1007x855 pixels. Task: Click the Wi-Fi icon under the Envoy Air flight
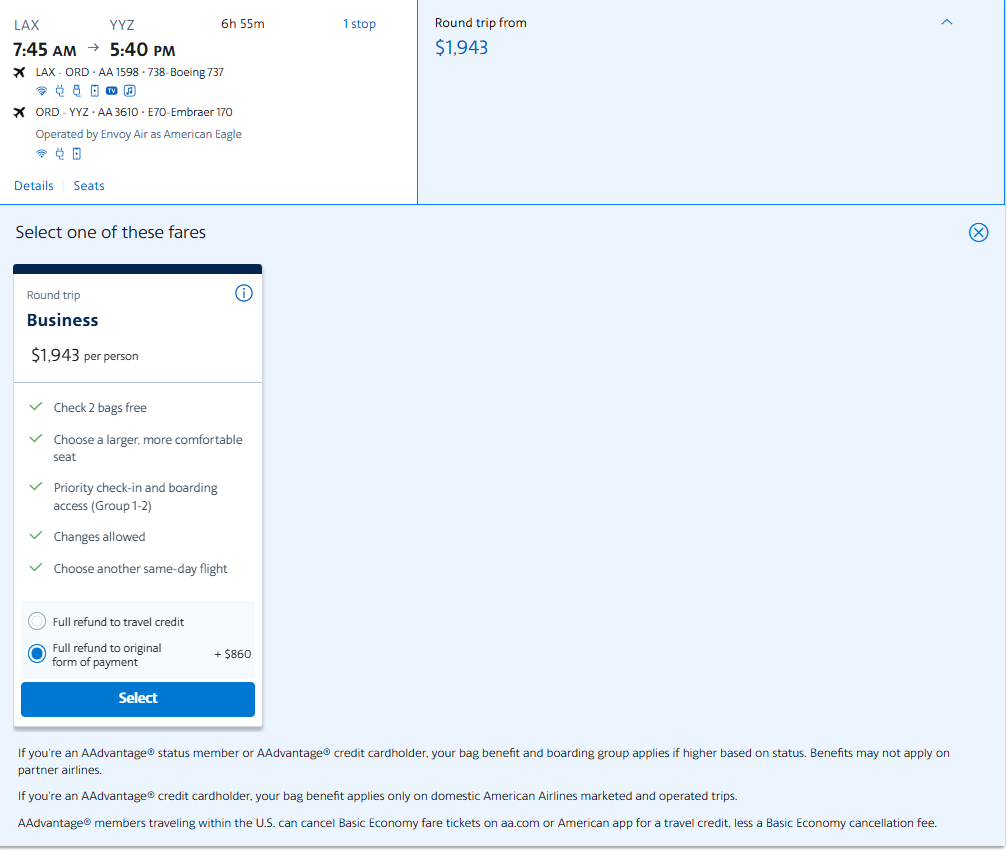pyautogui.click(x=41, y=154)
